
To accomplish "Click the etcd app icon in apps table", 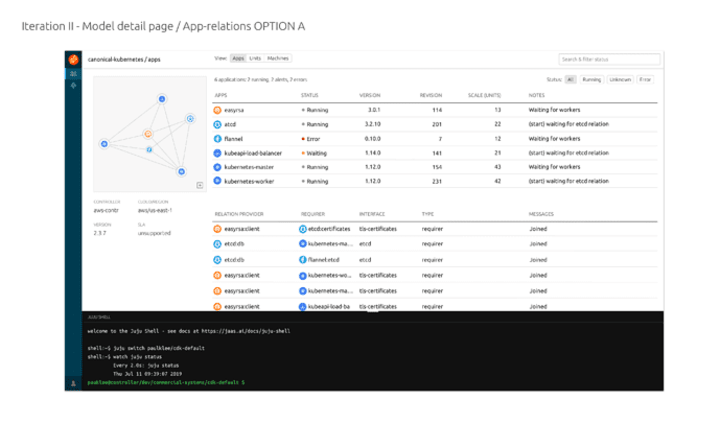I will (x=218, y=124).
